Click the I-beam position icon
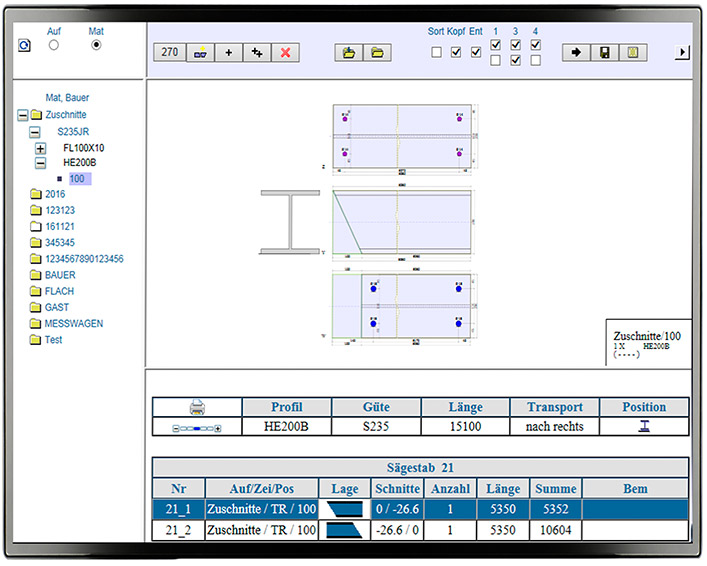Image resolution: width=707 pixels, height=566 pixels. 643,426
